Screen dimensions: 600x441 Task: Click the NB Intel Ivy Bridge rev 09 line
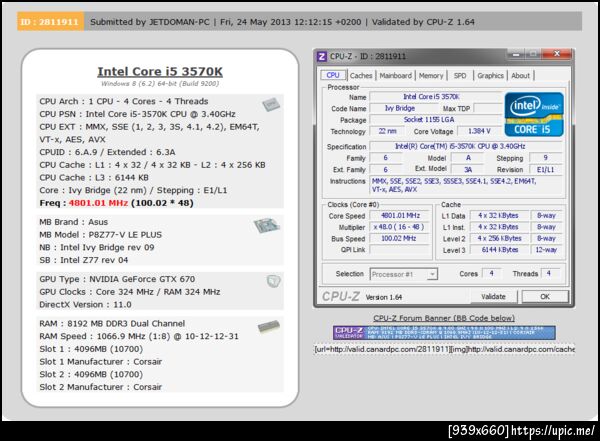tap(97, 247)
